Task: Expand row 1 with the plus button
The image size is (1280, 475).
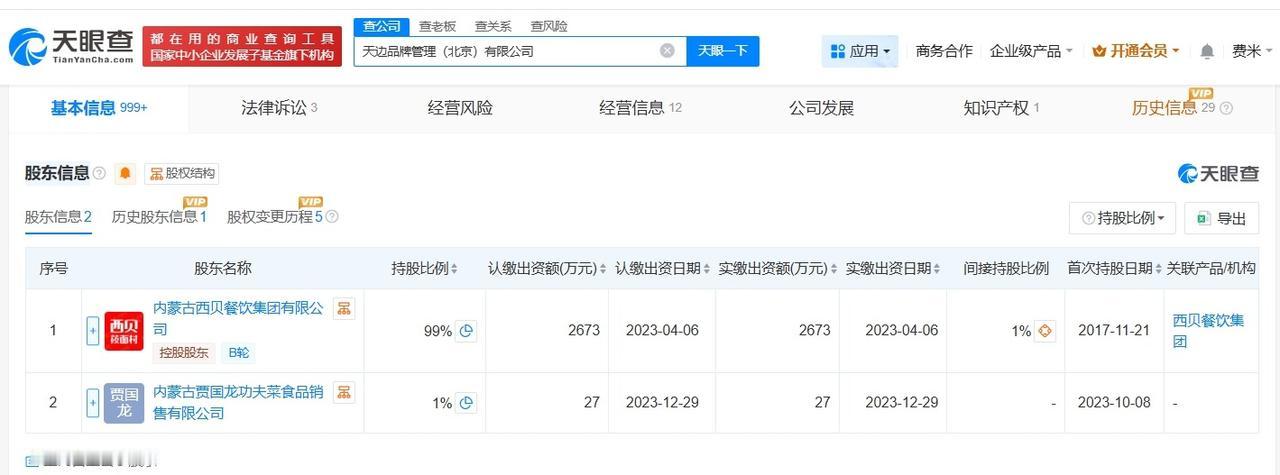Action: click(x=93, y=331)
